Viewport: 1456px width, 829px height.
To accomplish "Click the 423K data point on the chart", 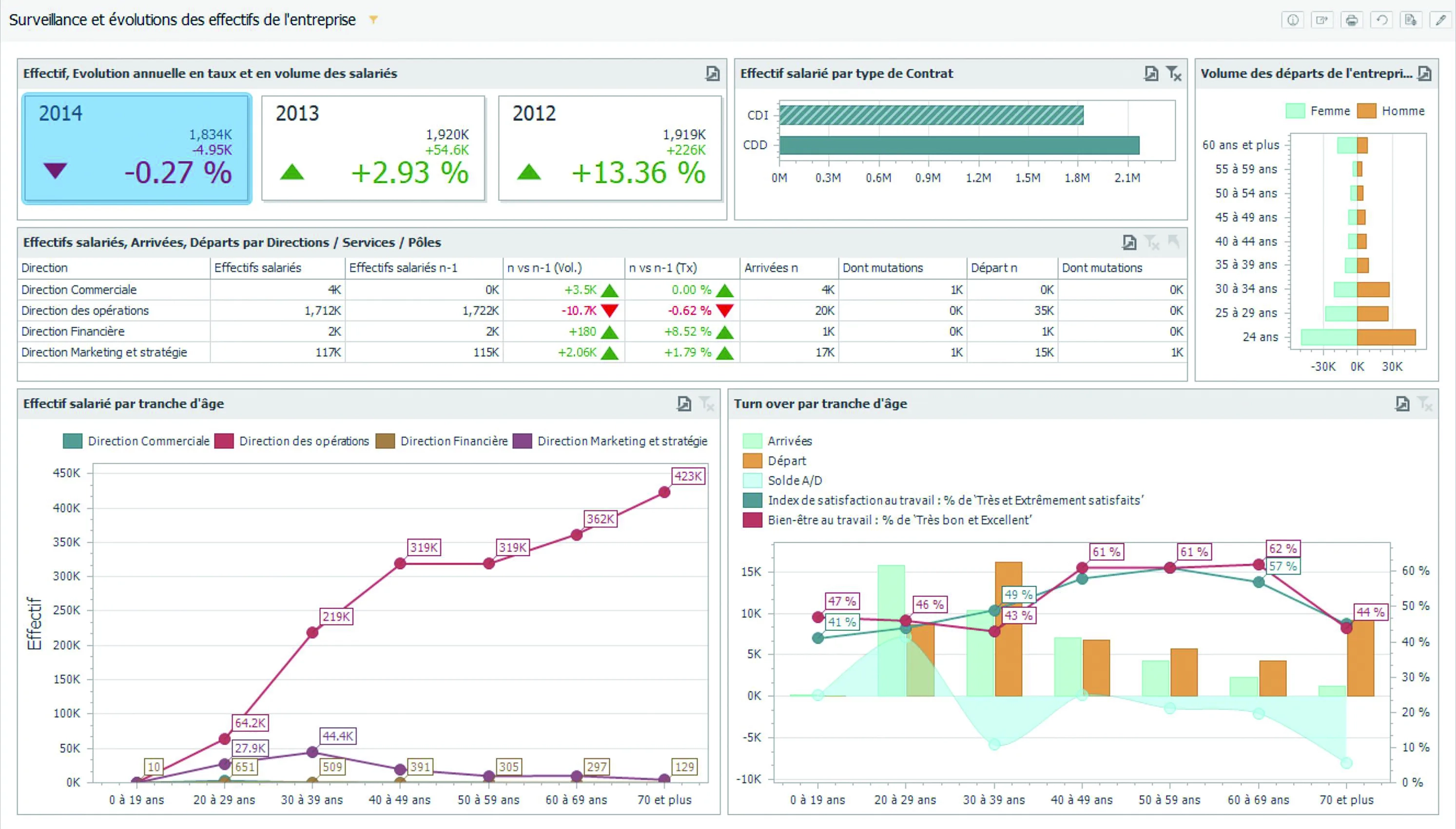I will 664,493.
